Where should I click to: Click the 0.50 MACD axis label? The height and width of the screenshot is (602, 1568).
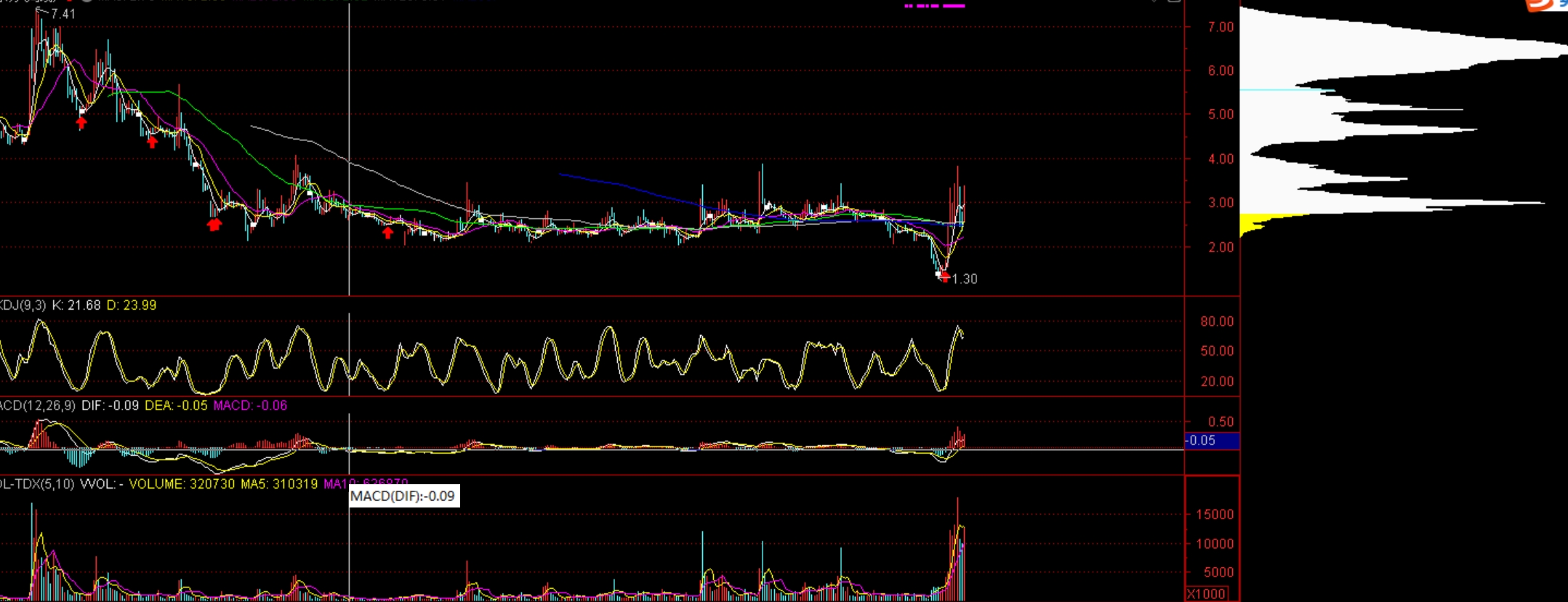(x=1221, y=422)
